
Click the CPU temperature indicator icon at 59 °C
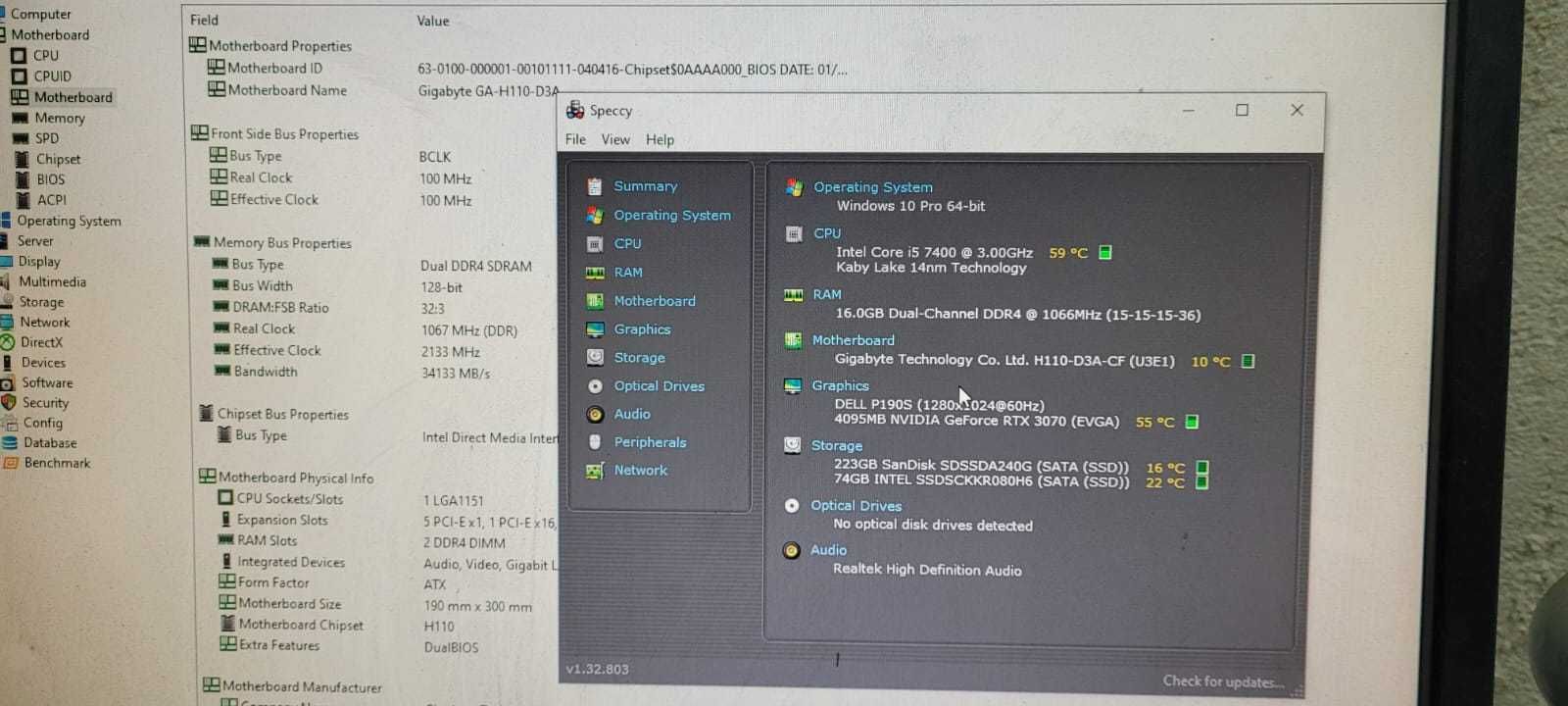1105,253
